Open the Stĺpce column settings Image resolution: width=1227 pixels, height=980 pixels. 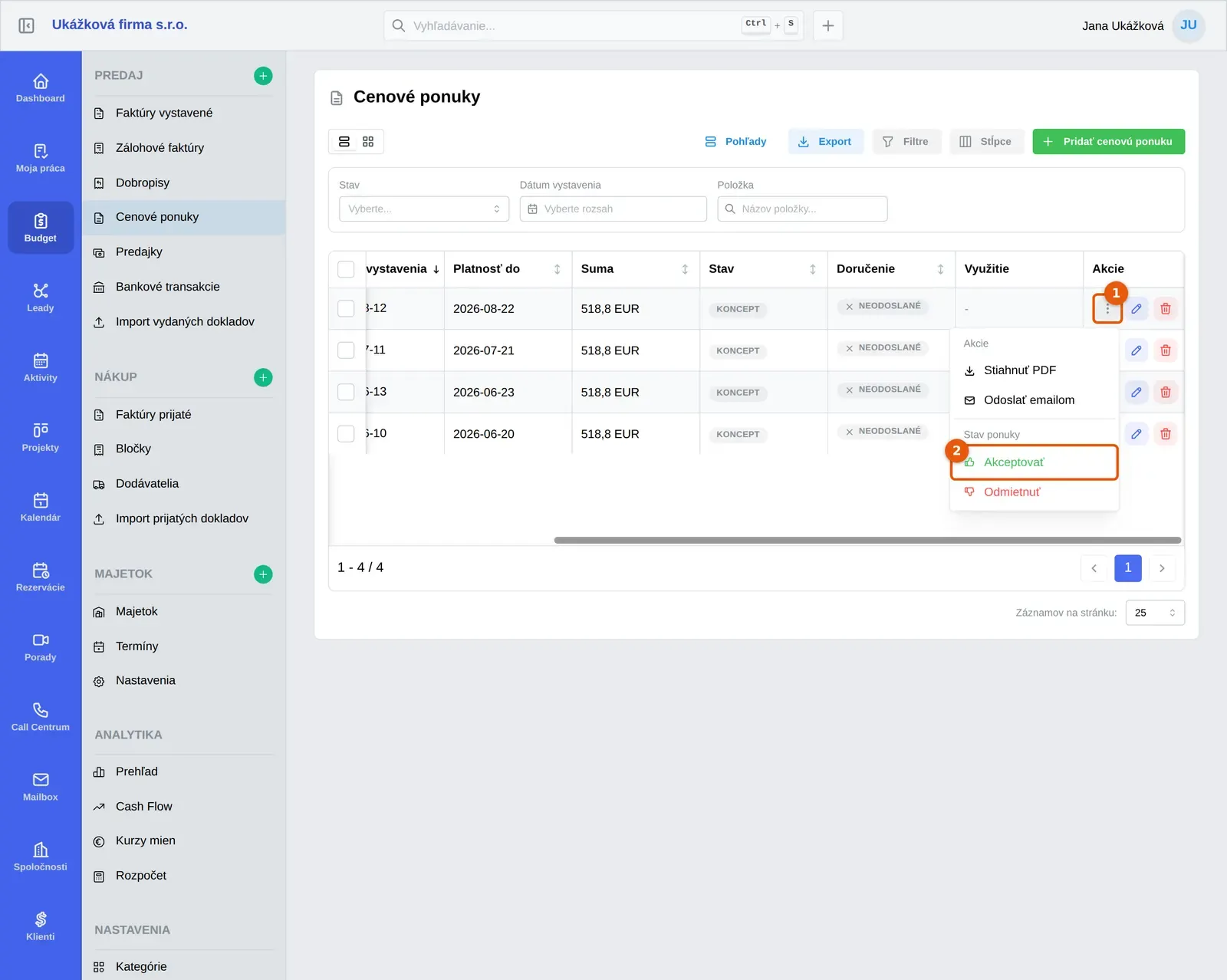point(986,141)
